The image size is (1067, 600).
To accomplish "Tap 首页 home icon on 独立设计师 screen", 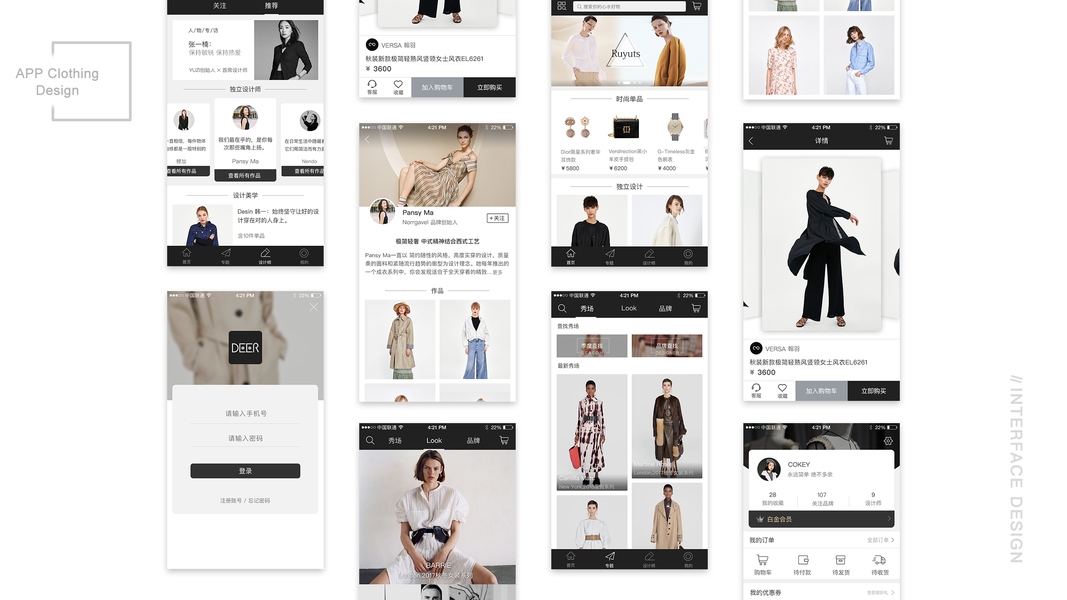I will (186, 254).
